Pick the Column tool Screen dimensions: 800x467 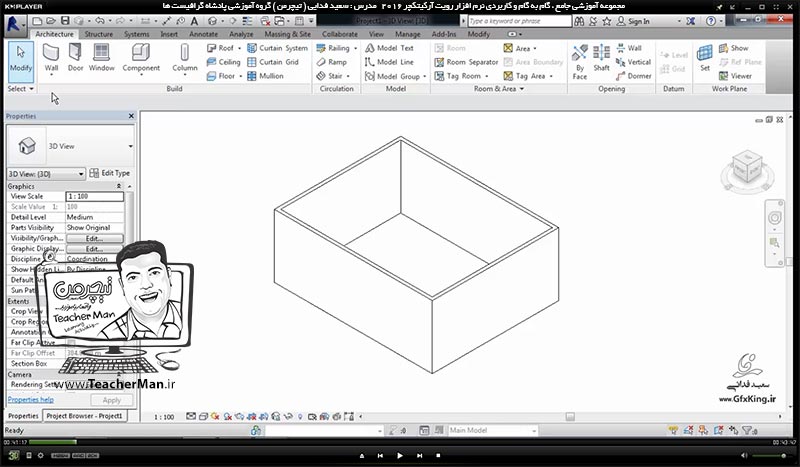tap(185, 58)
